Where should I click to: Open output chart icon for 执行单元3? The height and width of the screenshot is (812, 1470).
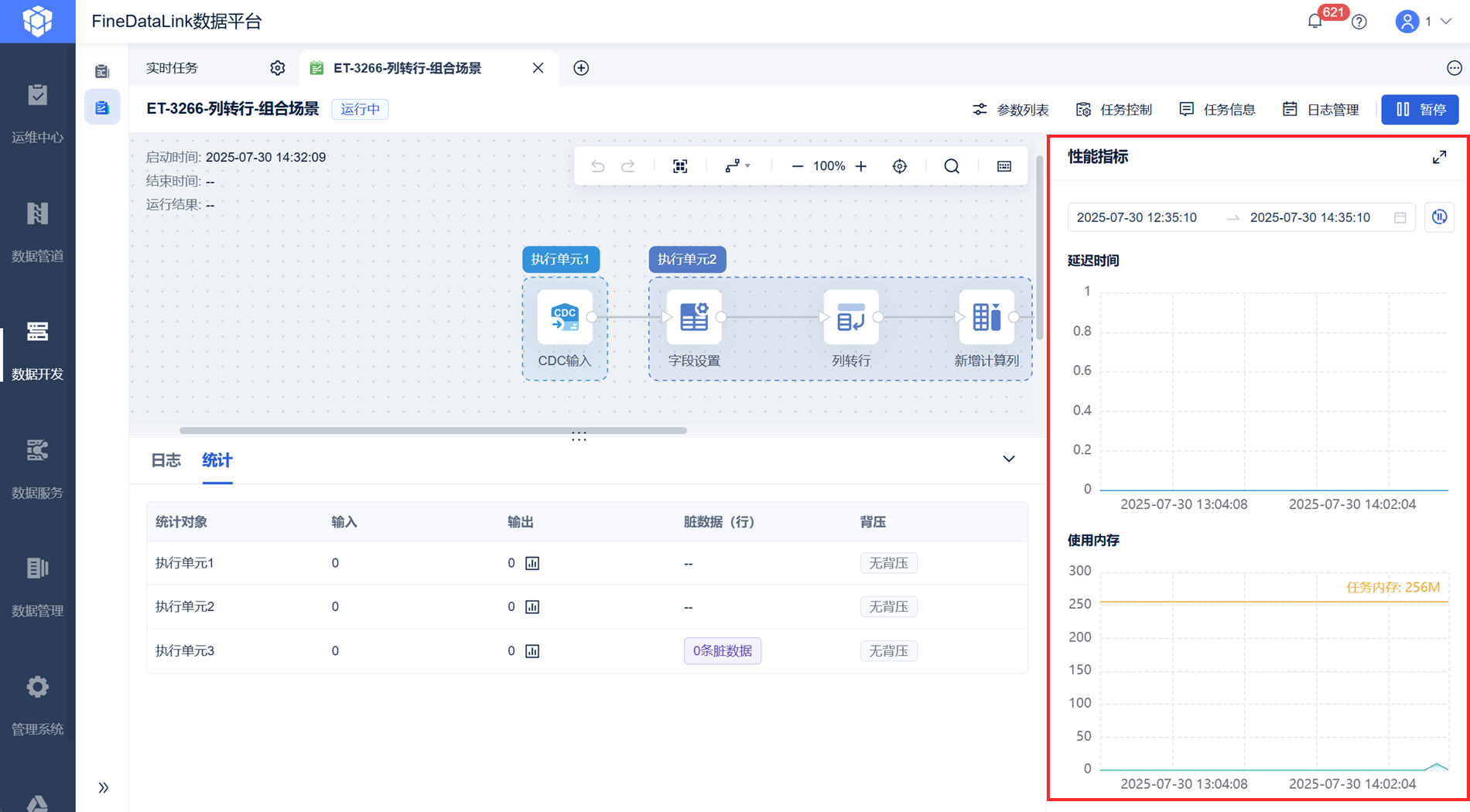coord(532,650)
